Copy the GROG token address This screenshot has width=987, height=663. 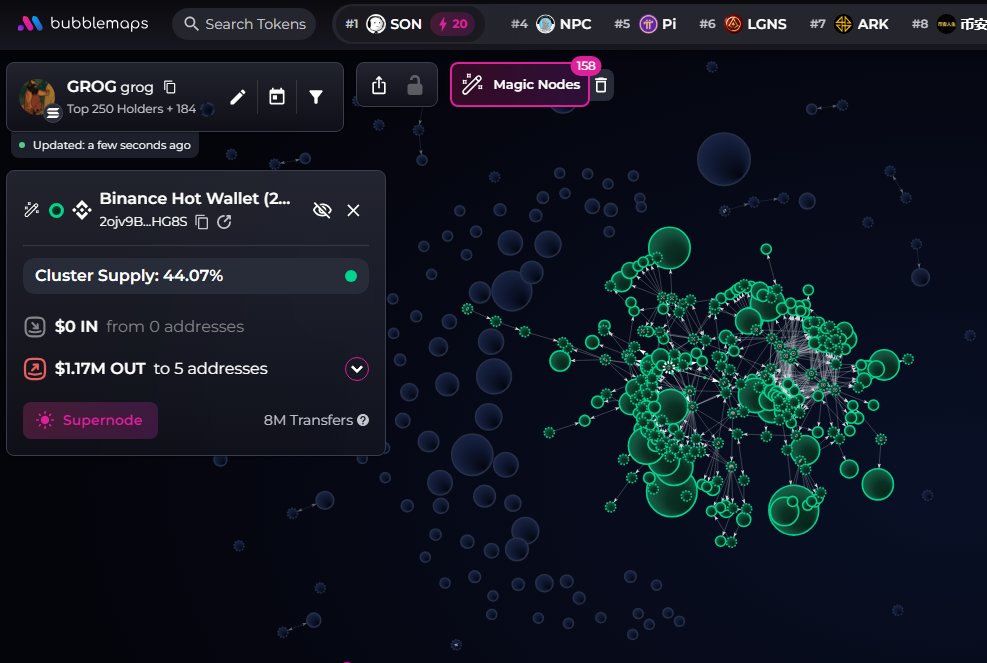[x=170, y=87]
